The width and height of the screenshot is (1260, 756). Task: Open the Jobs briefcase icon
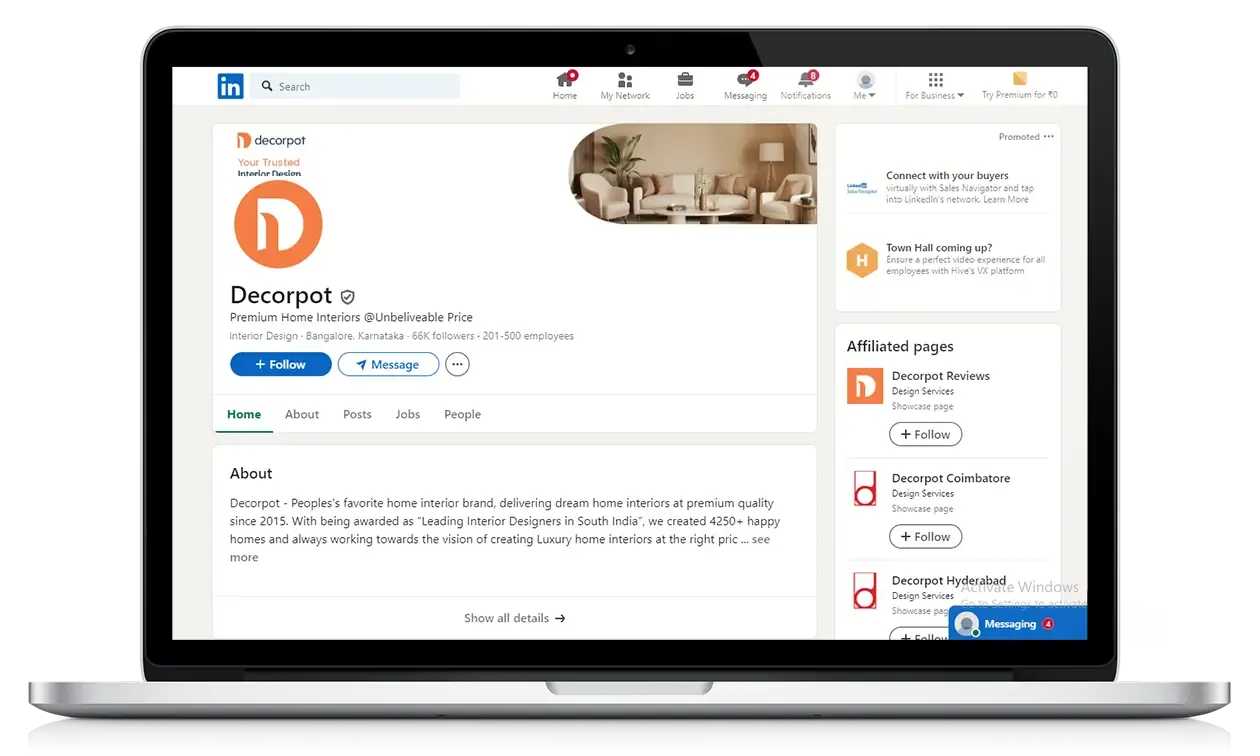click(685, 81)
